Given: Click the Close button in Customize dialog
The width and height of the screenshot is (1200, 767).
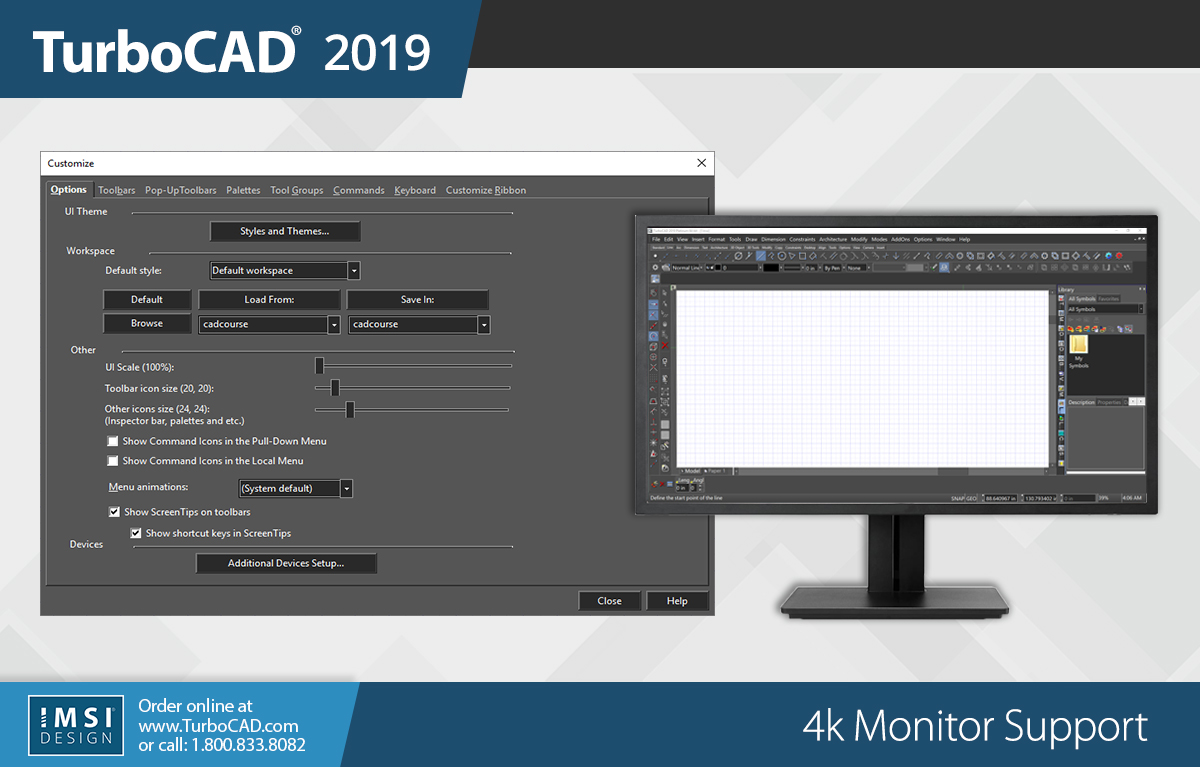Looking at the screenshot, I should click(609, 601).
